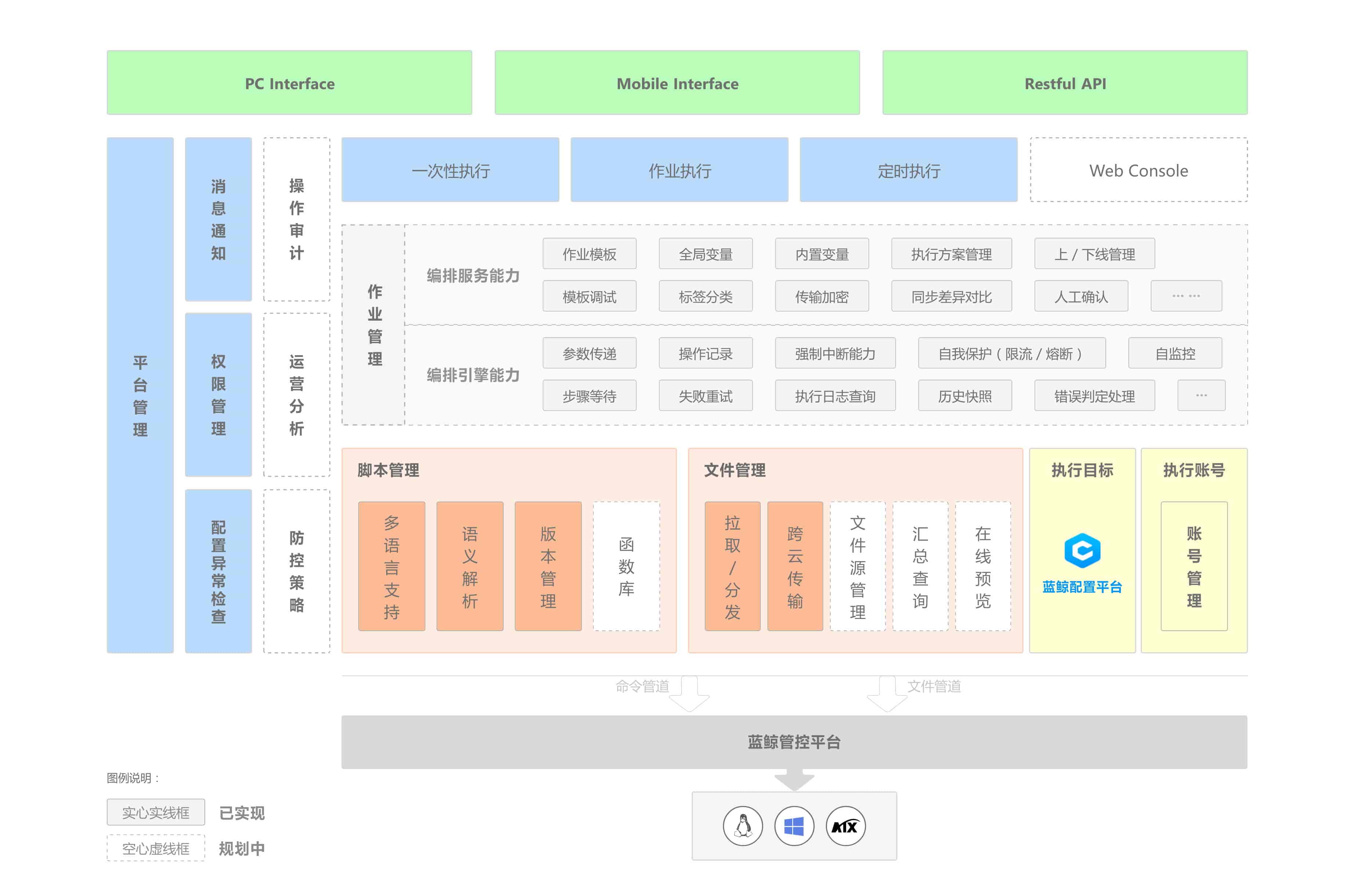Select the Mobile Interface block
The image size is (1356, 896).
pos(677,83)
